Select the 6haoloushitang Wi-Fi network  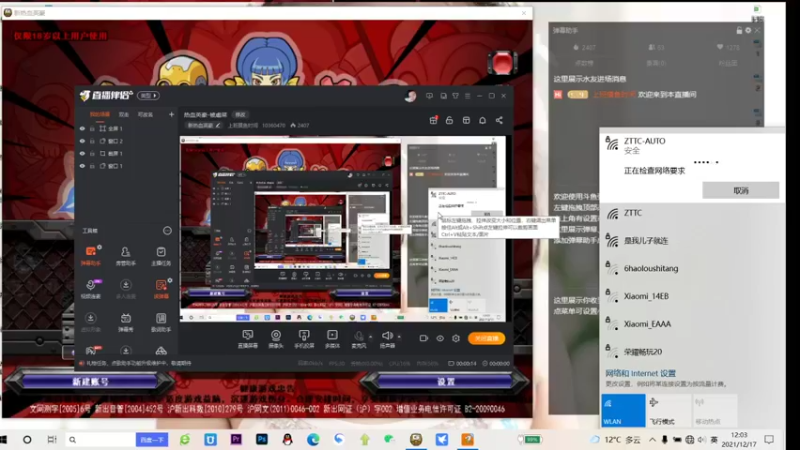point(692,268)
